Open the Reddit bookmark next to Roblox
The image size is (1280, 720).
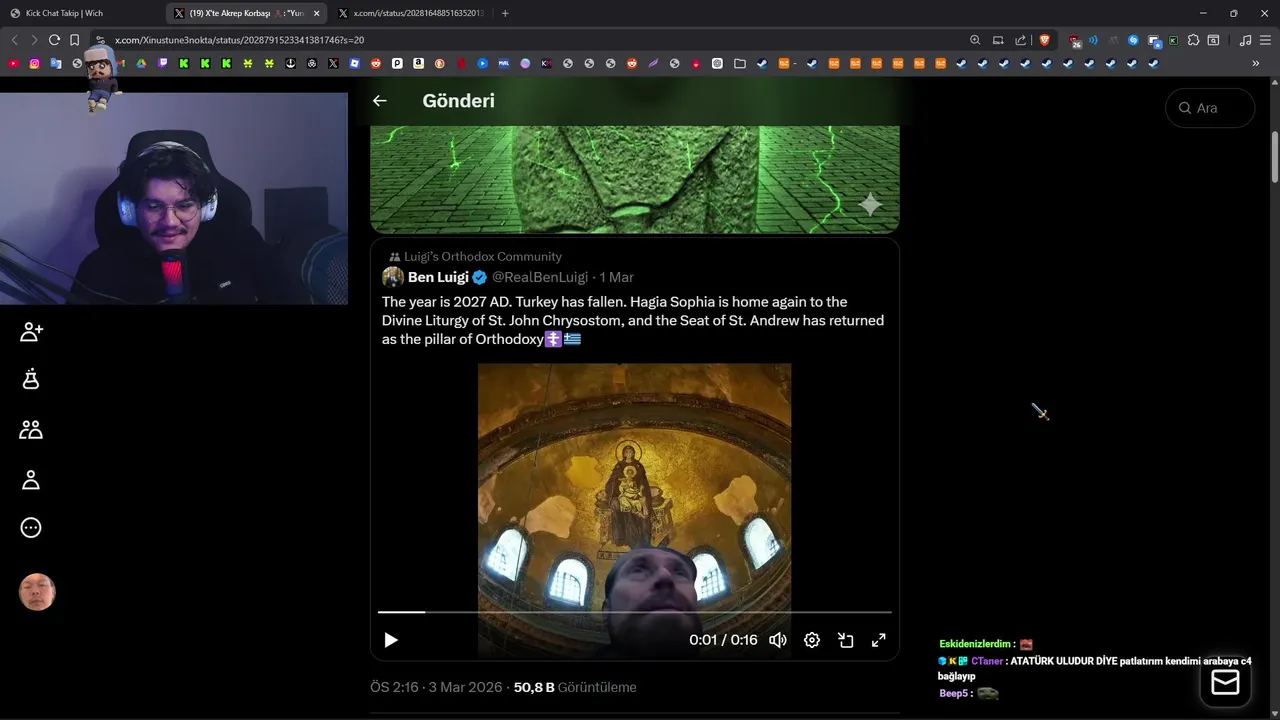(x=376, y=63)
